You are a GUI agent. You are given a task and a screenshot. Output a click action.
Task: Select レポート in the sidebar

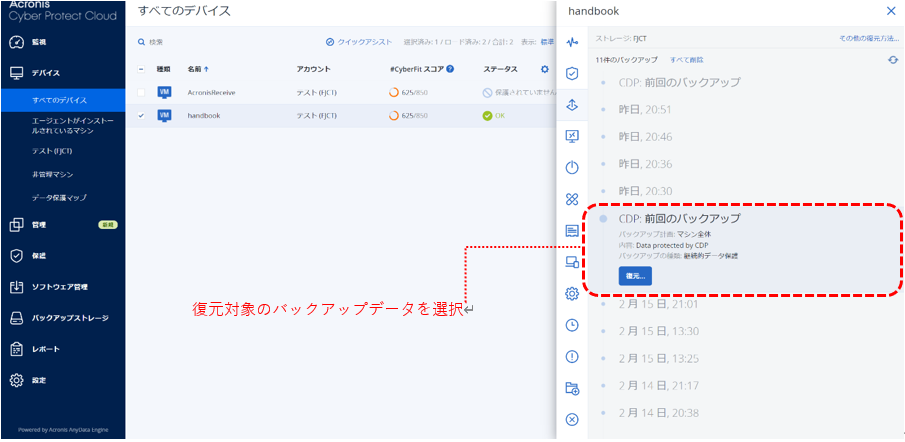(46, 349)
